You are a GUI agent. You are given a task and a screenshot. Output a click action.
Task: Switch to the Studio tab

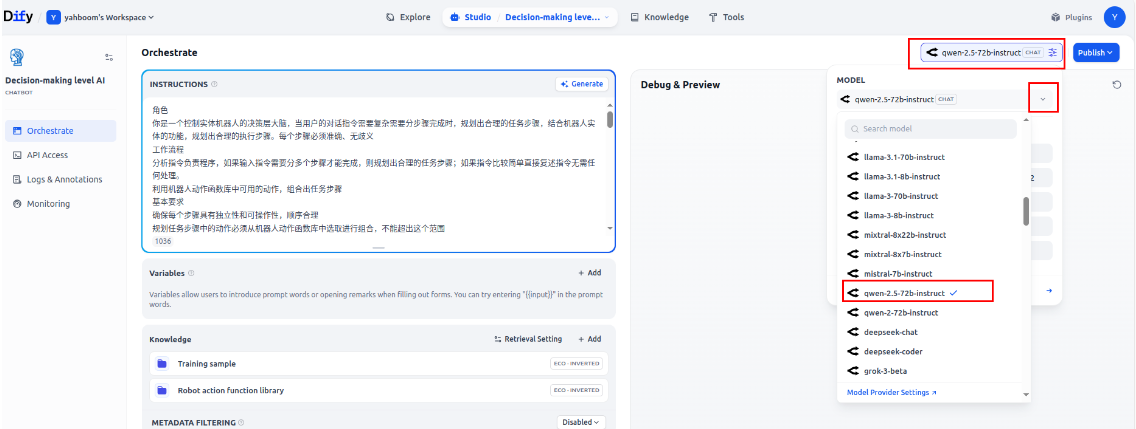[x=470, y=17]
